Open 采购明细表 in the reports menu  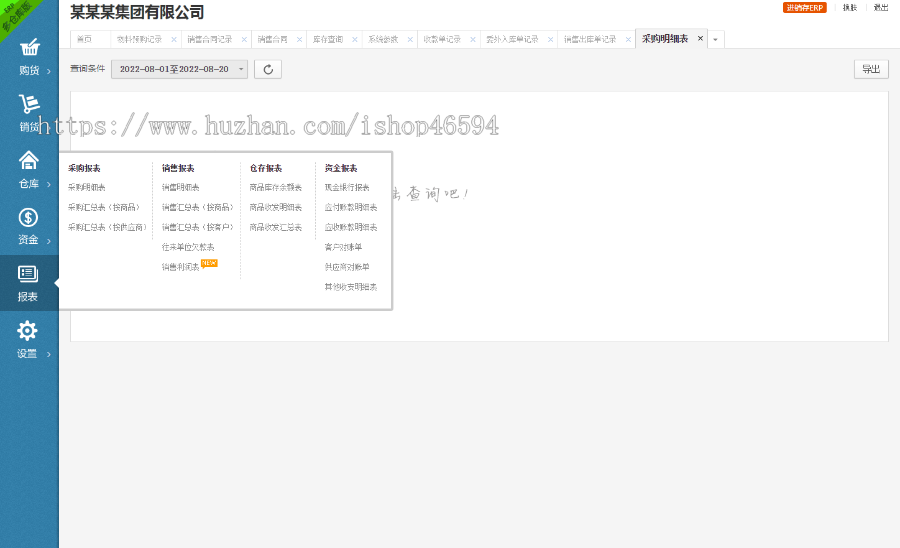coord(87,188)
